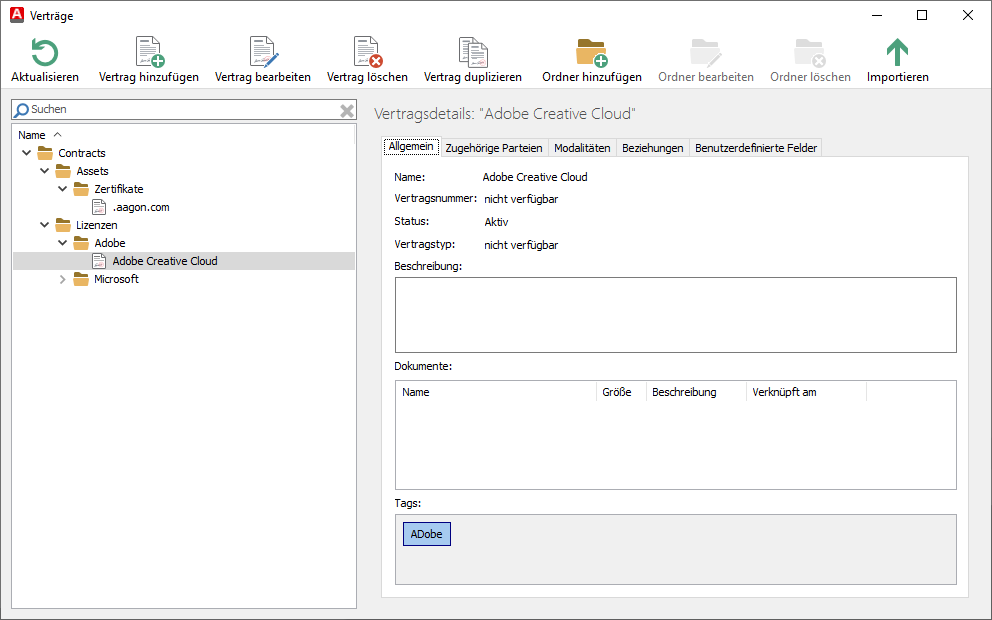The width and height of the screenshot is (992, 620).
Task: Click the Aktualisieren refresh icon
Action: coord(44,52)
